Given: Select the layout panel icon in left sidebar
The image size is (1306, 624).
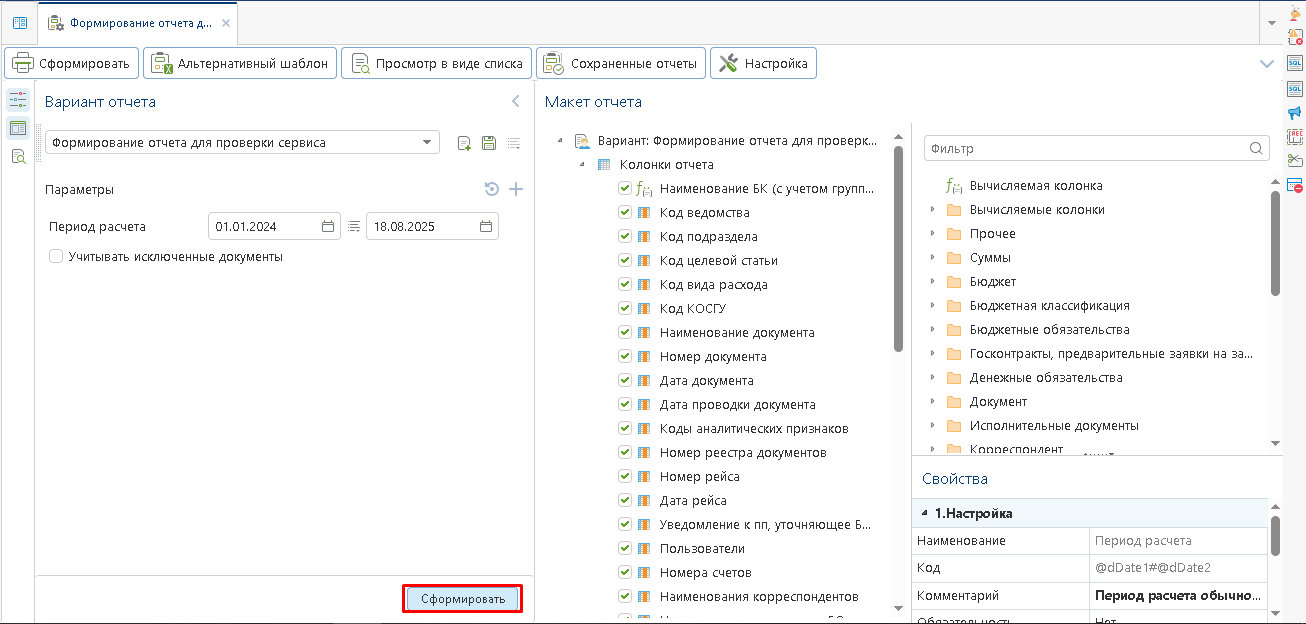Looking at the screenshot, I should click(x=18, y=128).
